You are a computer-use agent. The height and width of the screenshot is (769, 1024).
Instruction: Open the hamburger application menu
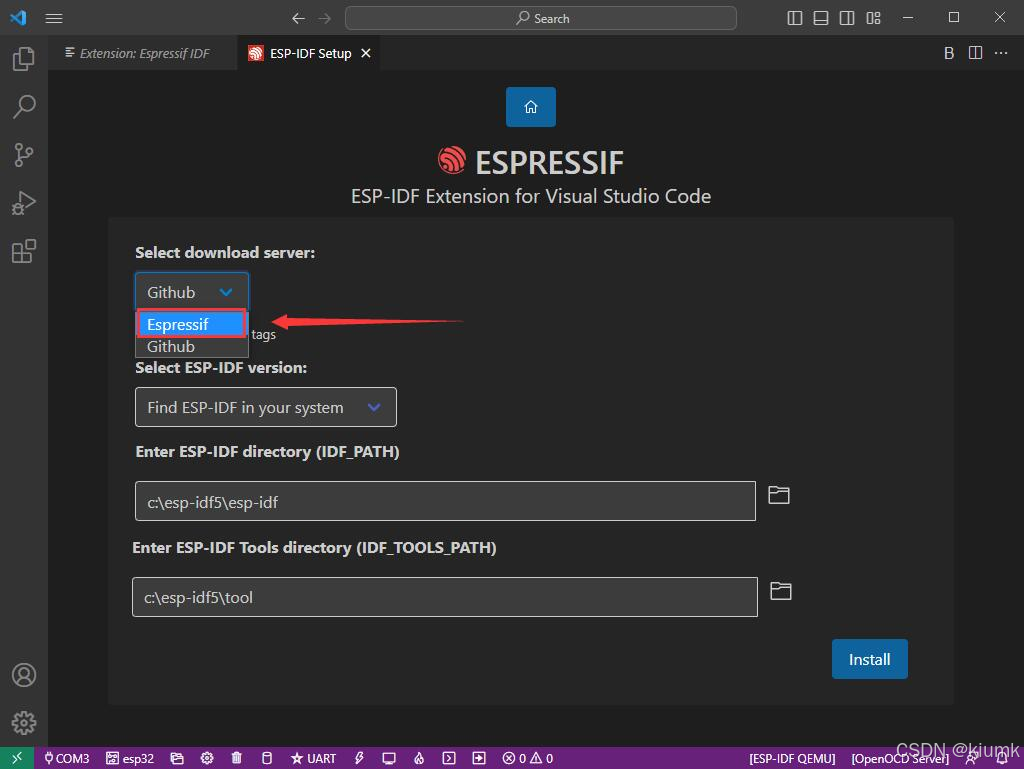(54, 18)
